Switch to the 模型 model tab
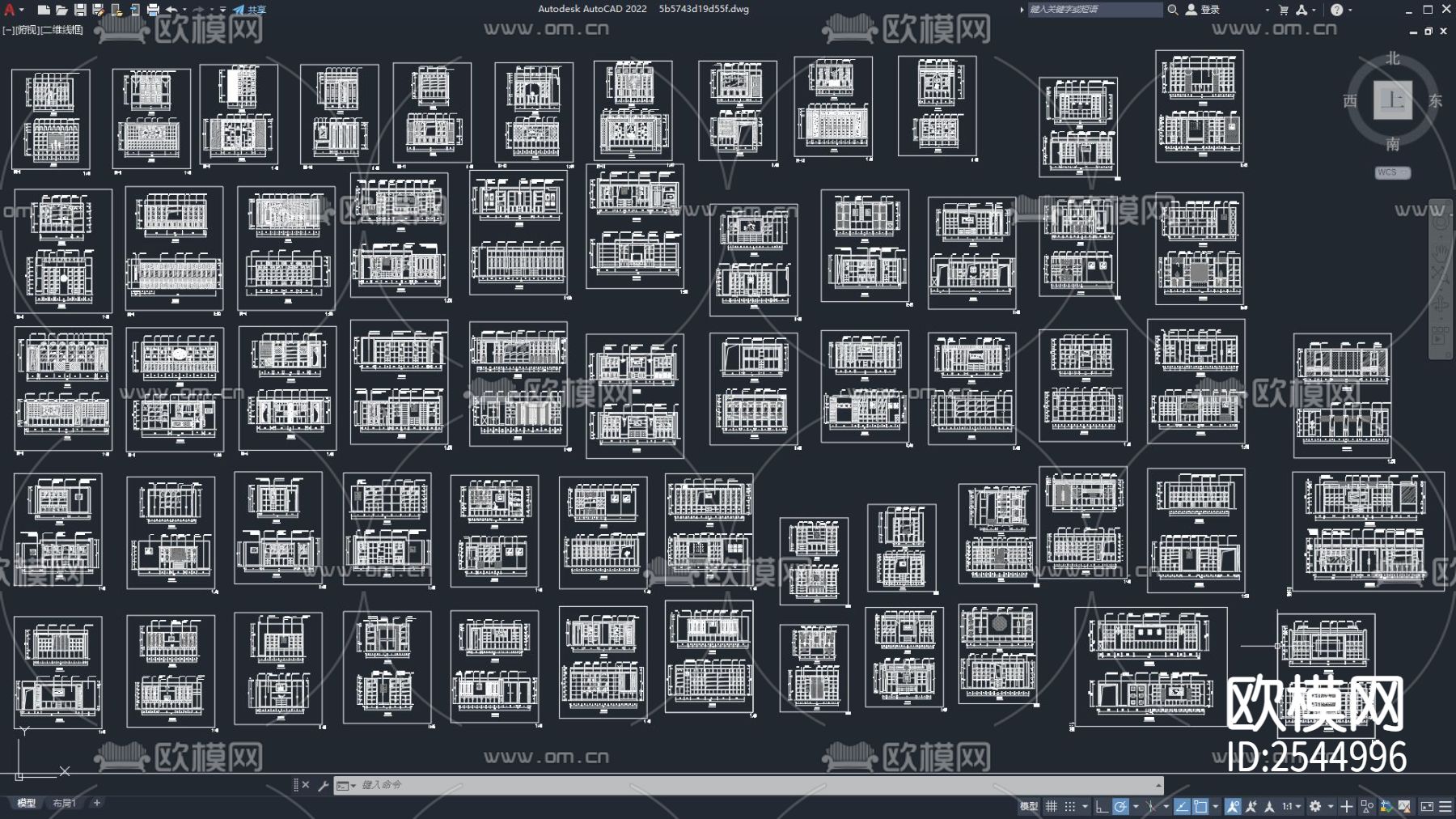The height and width of the screenshot is (819, 1456). [27, 804]
